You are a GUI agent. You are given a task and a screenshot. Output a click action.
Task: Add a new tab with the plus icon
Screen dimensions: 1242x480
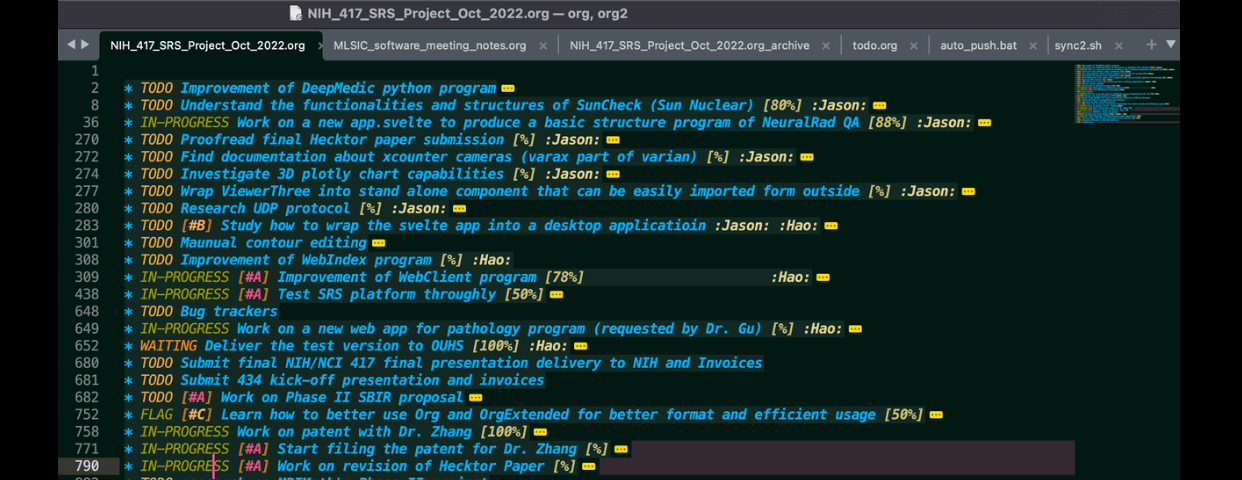(x=1151, y=45)
